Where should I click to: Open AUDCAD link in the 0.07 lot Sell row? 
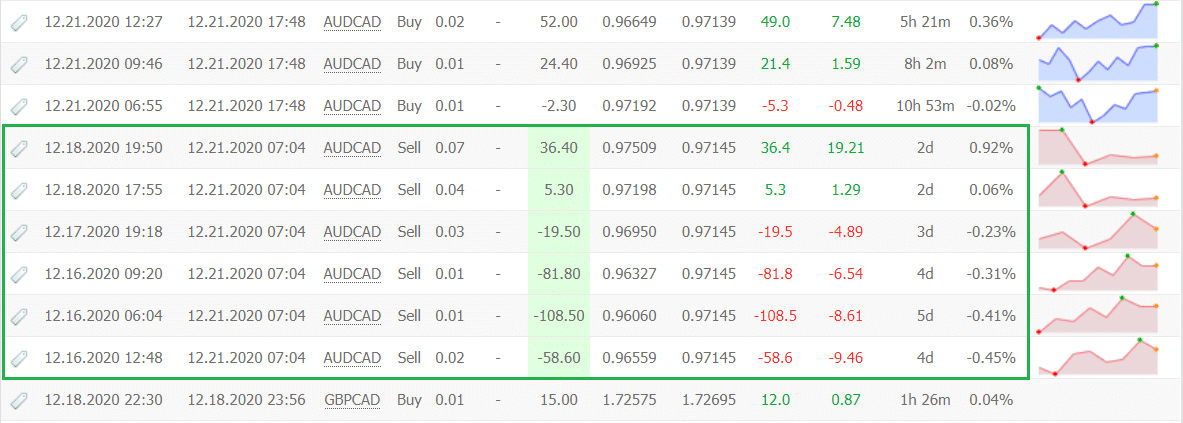(352, 149)
